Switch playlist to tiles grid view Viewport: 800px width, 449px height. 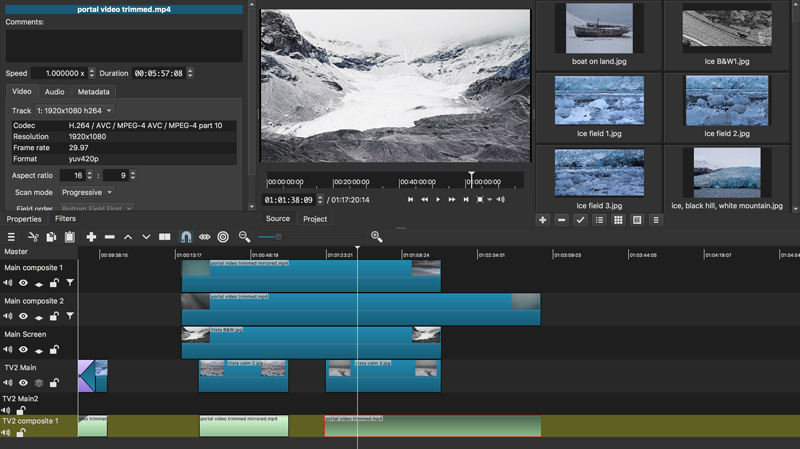point(618,220)
